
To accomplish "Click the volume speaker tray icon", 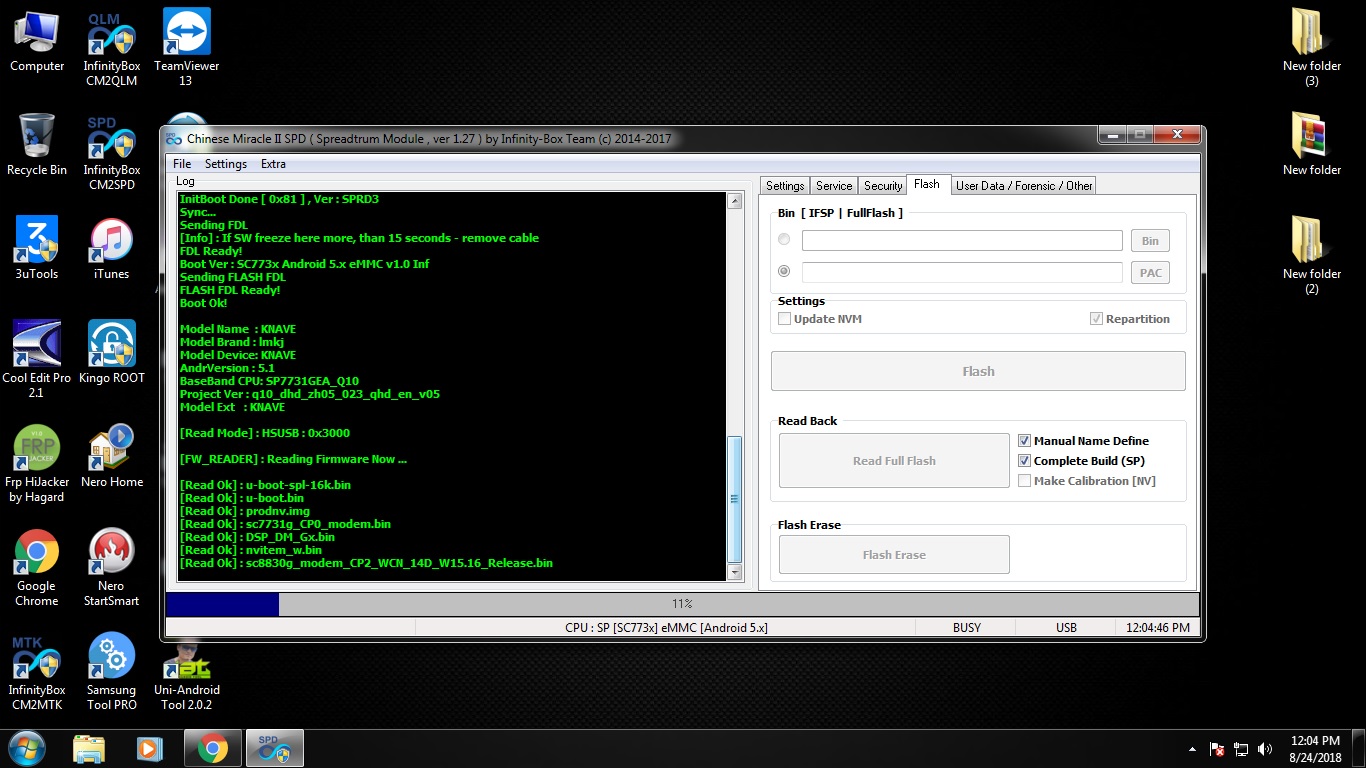I will point(1265,749).
